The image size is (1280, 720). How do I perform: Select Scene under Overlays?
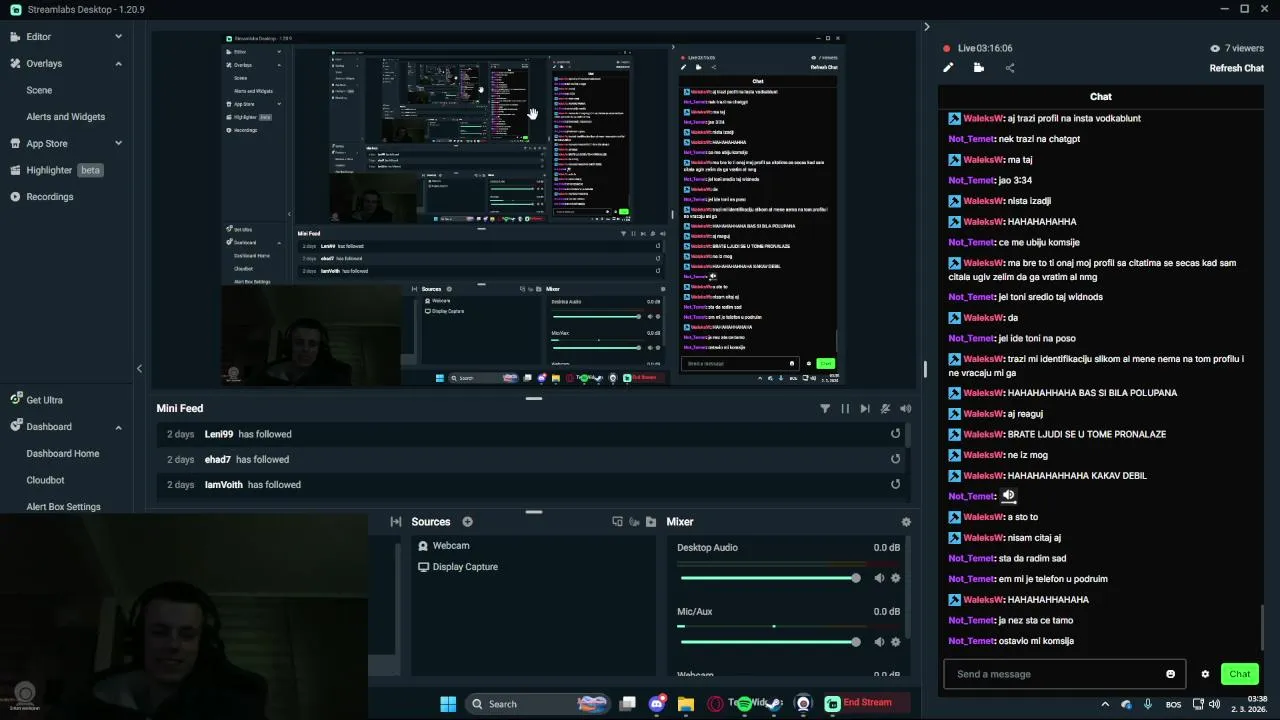coord(39,90)
